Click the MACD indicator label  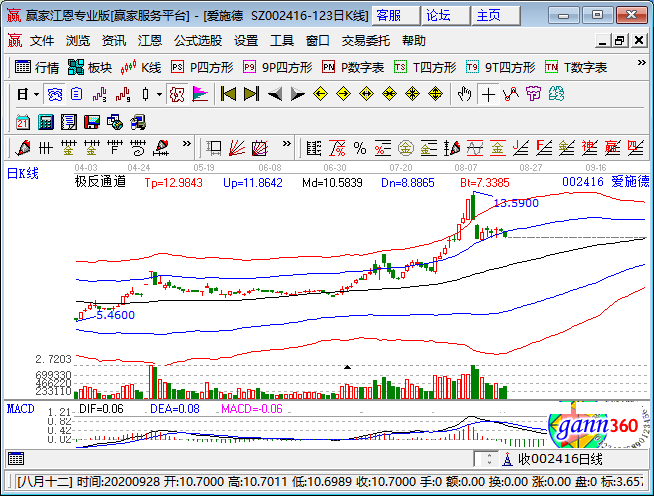[x=20, y=409]
